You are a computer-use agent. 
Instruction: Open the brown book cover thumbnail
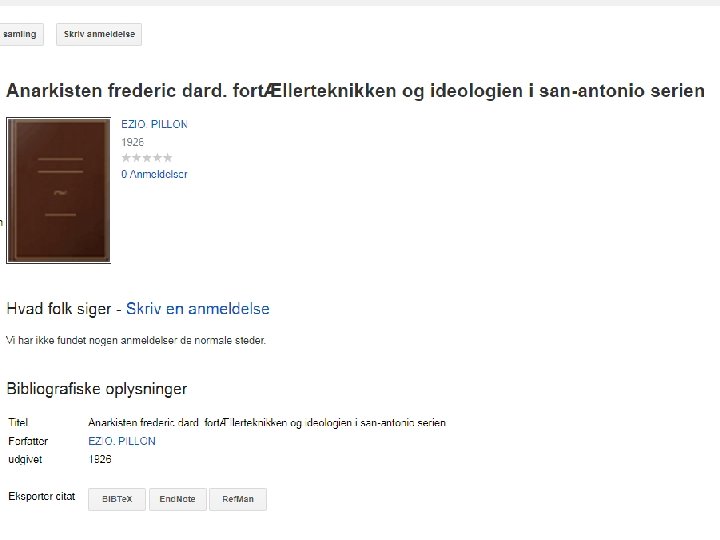tap(58, 190)
